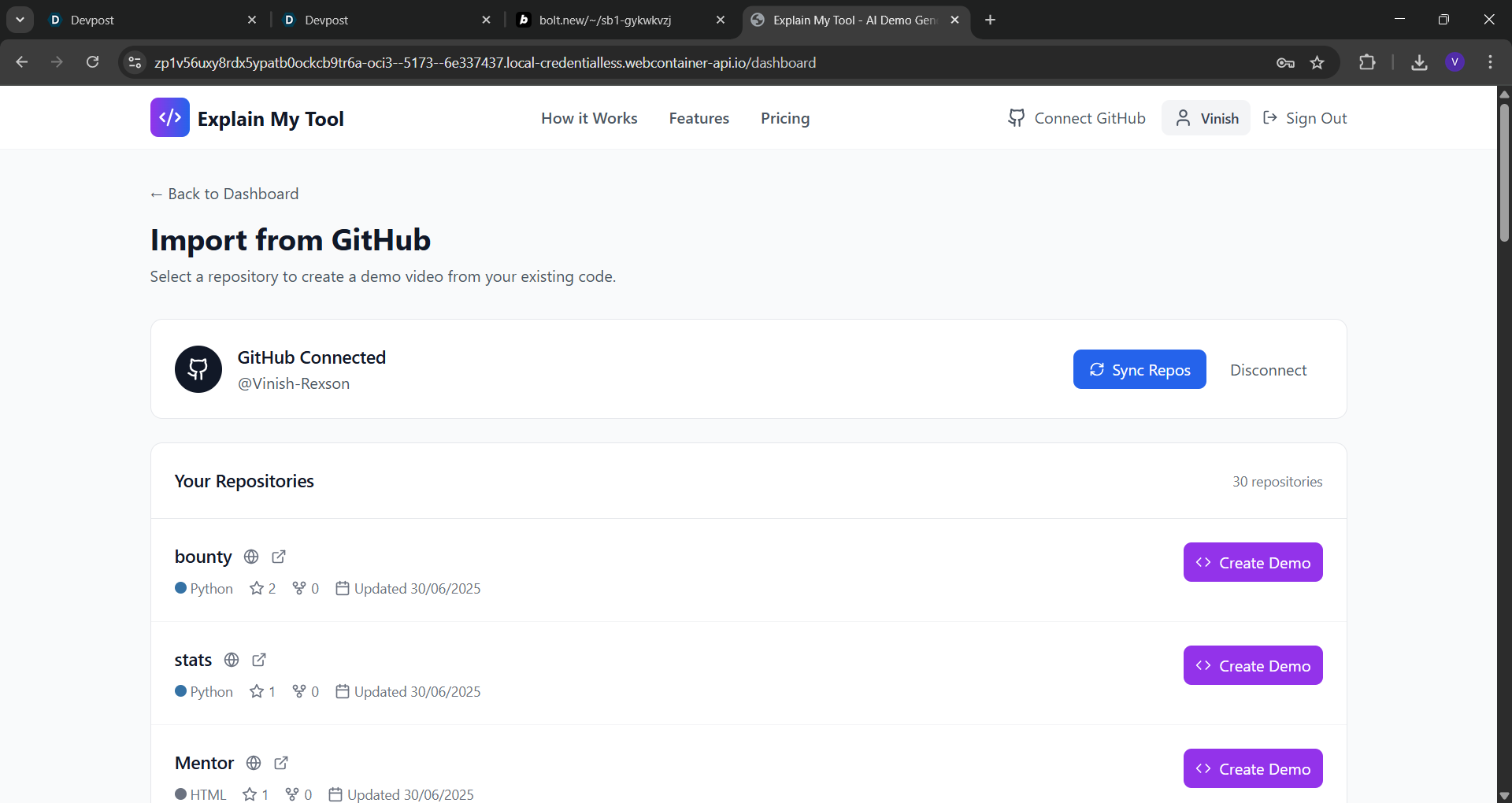Open the browser extensions puzzle icon
This screenshot has height=803, width=1512.
pos(1368,62)
